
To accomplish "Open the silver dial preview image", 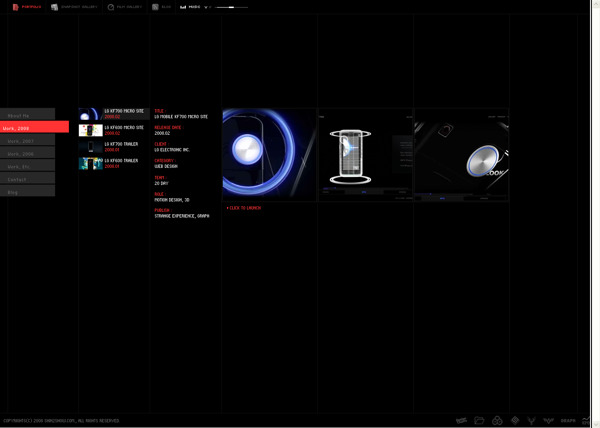I will pyautogui.click(x=461, y=155).
